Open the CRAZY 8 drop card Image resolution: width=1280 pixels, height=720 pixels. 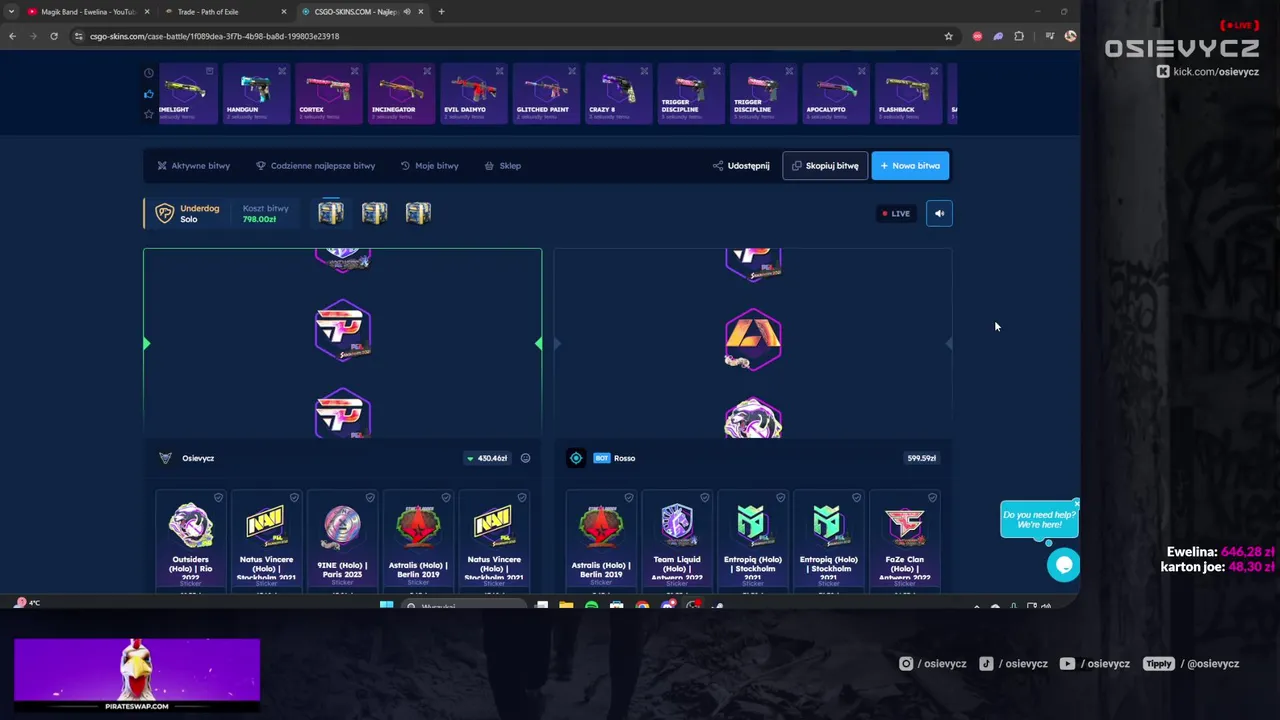(617, 94)
